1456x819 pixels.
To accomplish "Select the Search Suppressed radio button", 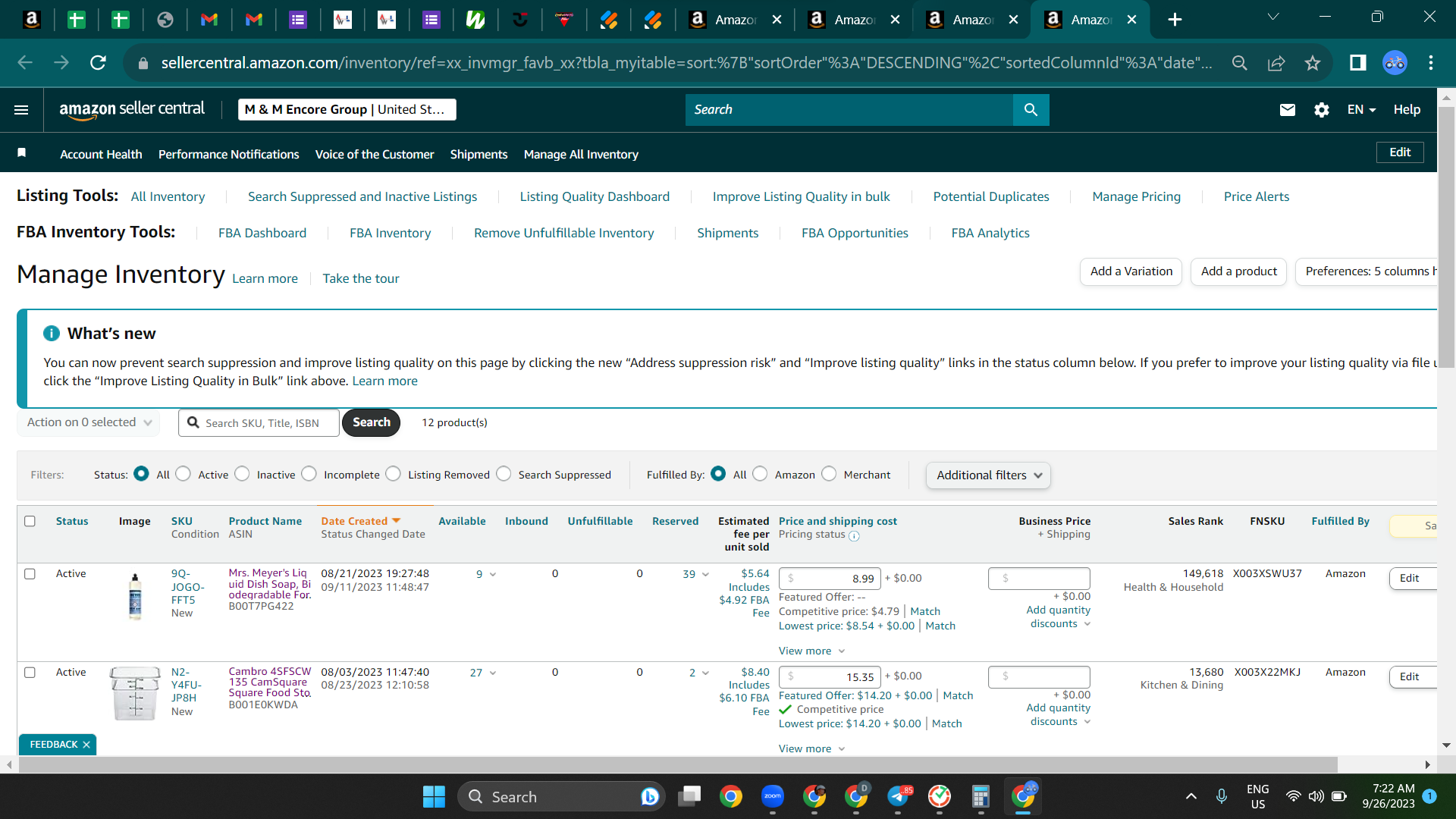I will [504, 474].
